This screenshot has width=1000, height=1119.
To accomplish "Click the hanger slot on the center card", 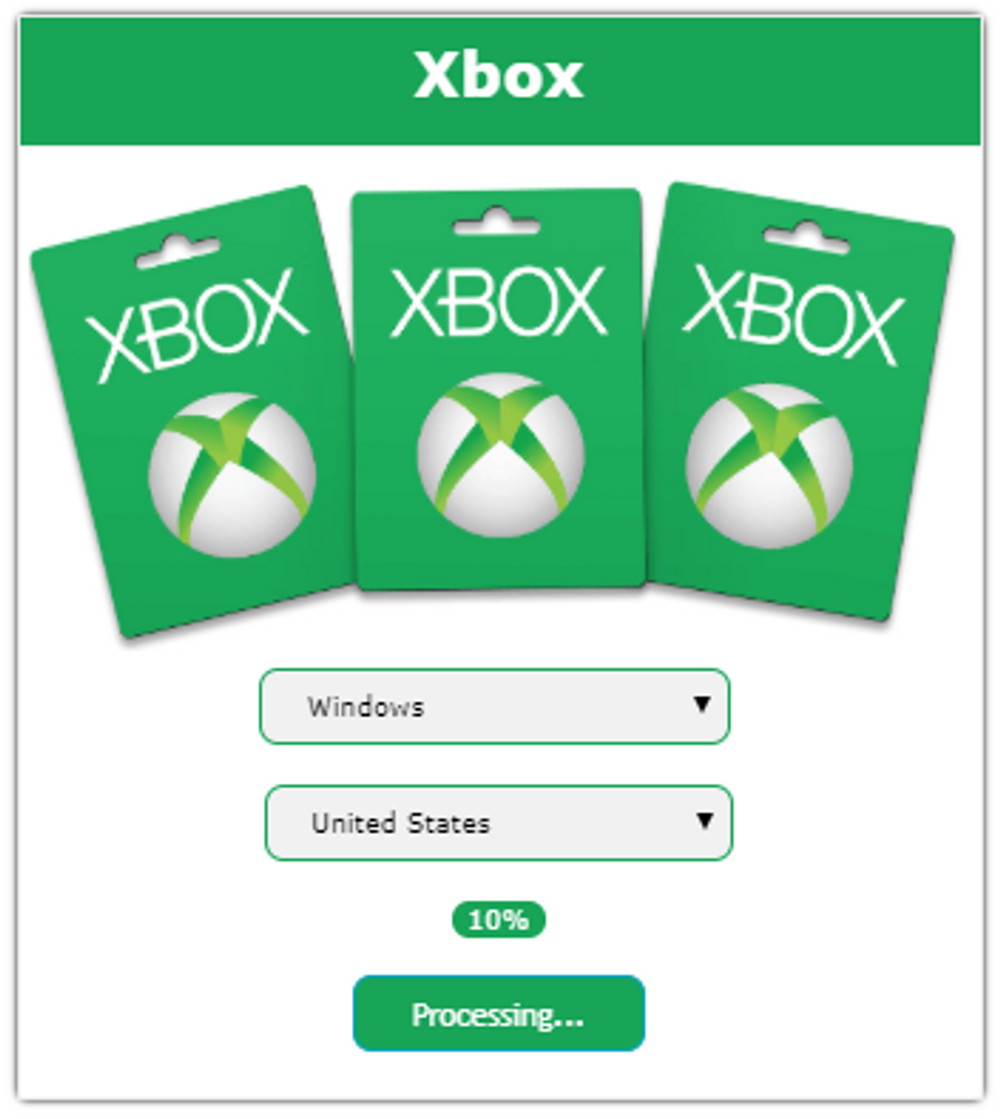I will tap(497, 221).
